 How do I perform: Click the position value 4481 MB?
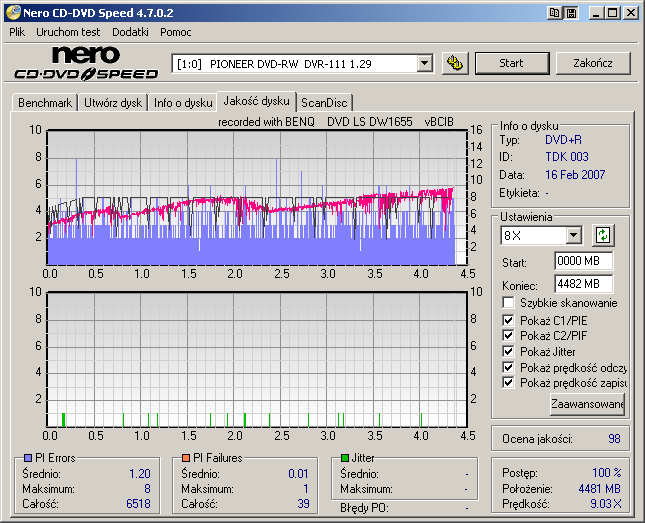(x=599, y=489)
